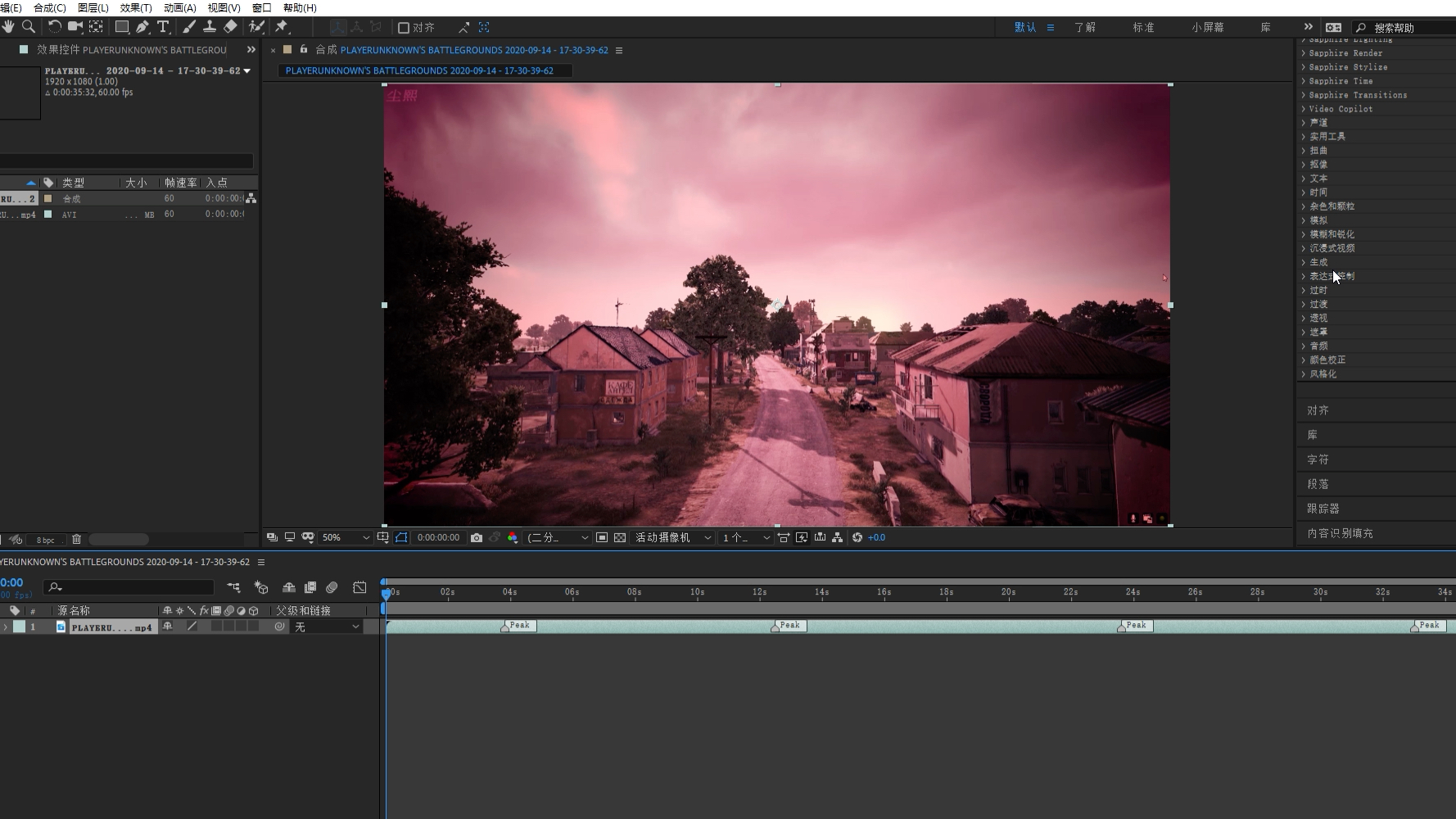1456x819 pixels.
Task: Open the 内容识别填充 panel
Action: pos(1340,533)
